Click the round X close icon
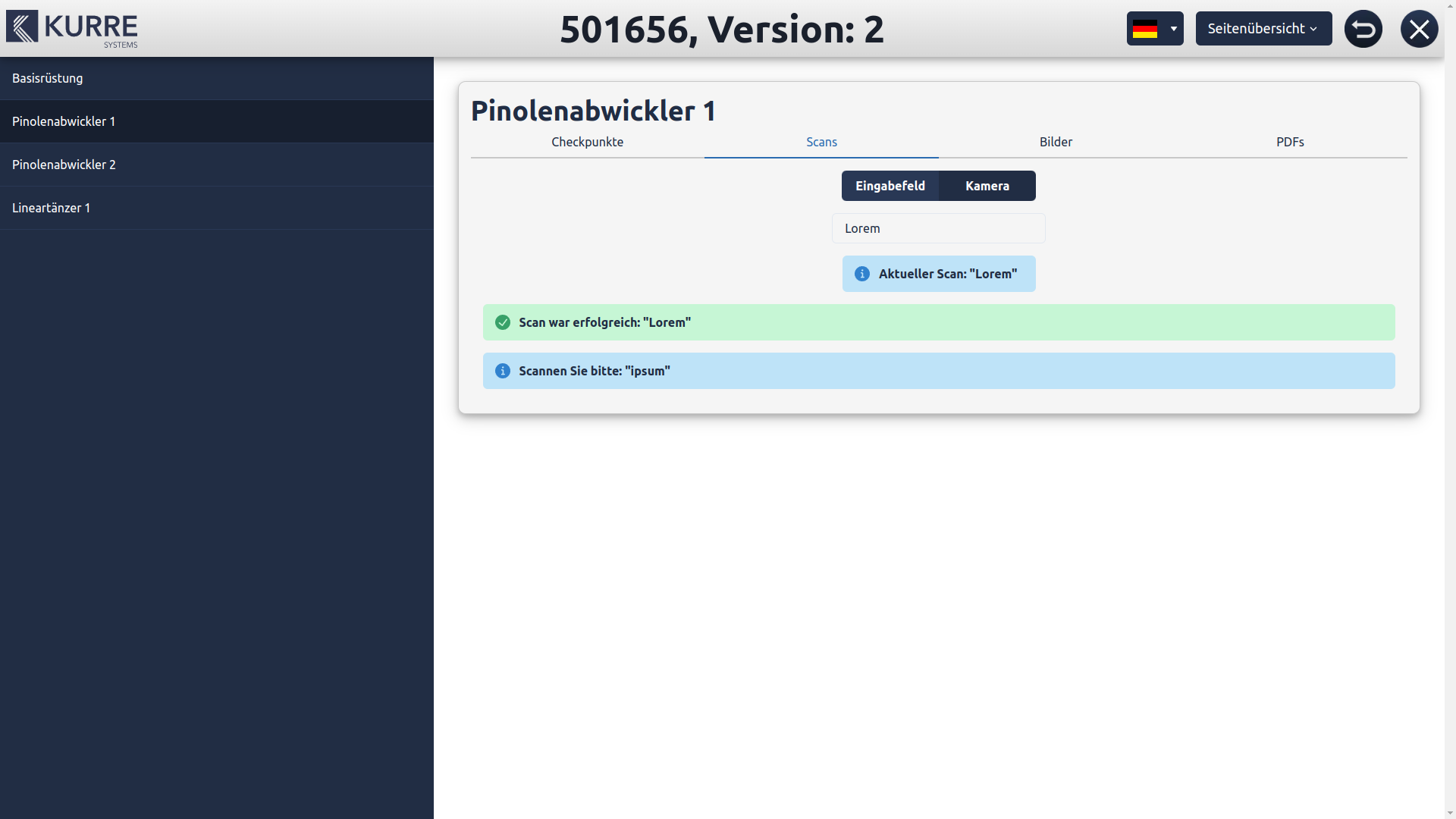 (x=1419, y=29)
